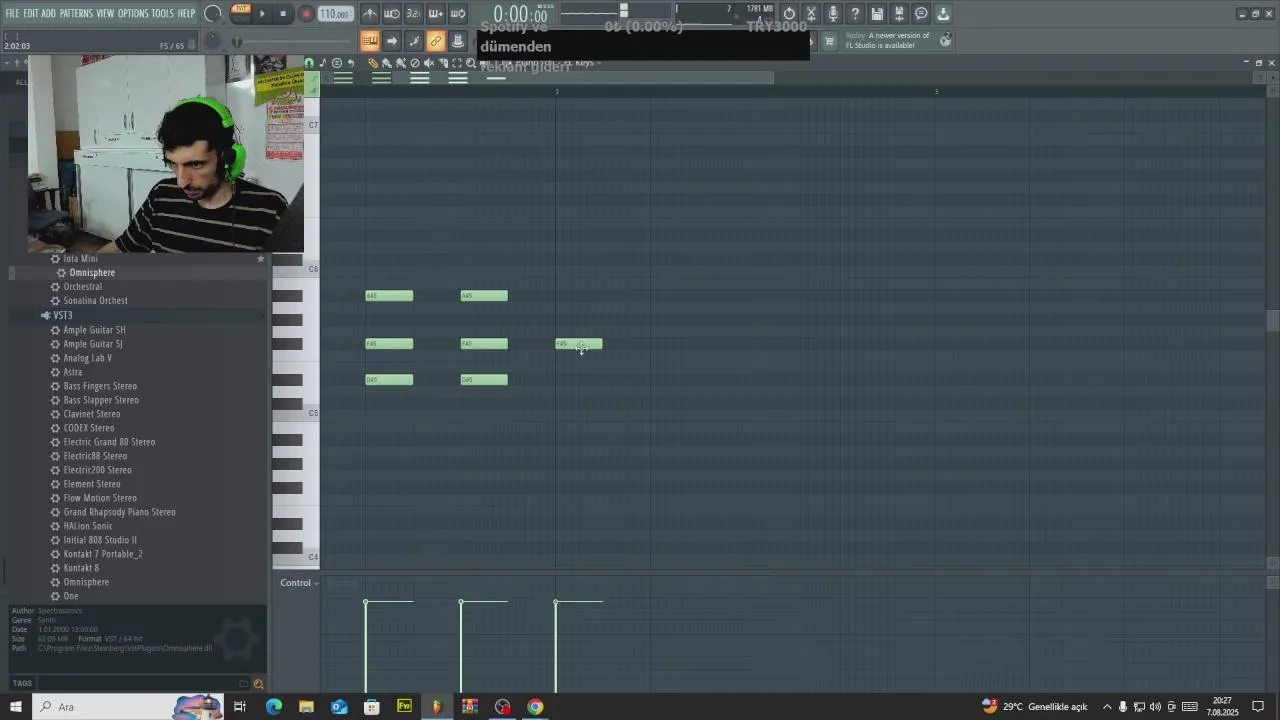Select the piano roll zoom tool
Screen dimensions: 1280x720
tap(471, 62)
